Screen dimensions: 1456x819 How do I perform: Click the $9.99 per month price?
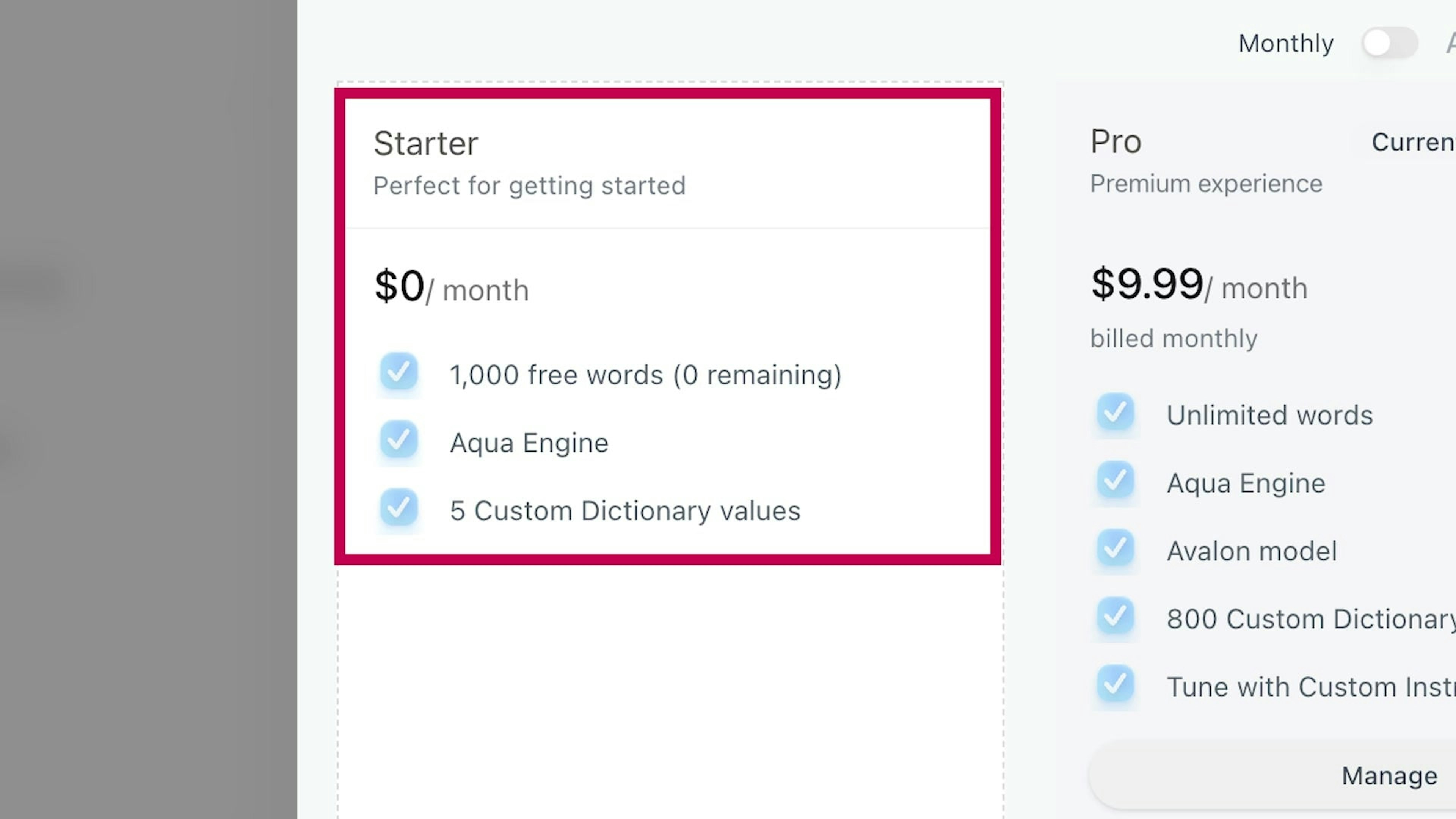(1198, 285)
